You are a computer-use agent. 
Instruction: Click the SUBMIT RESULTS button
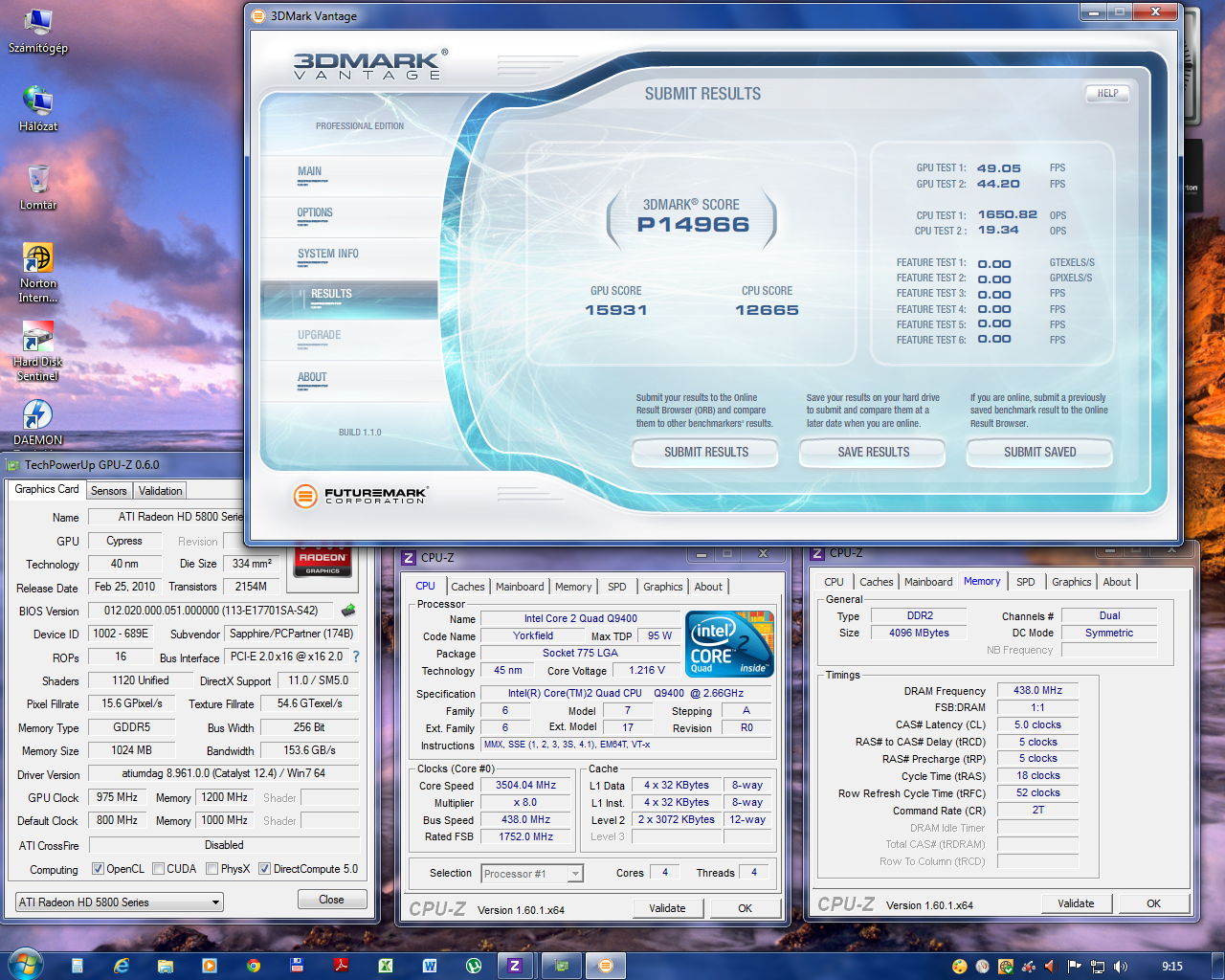pos(706,452)
